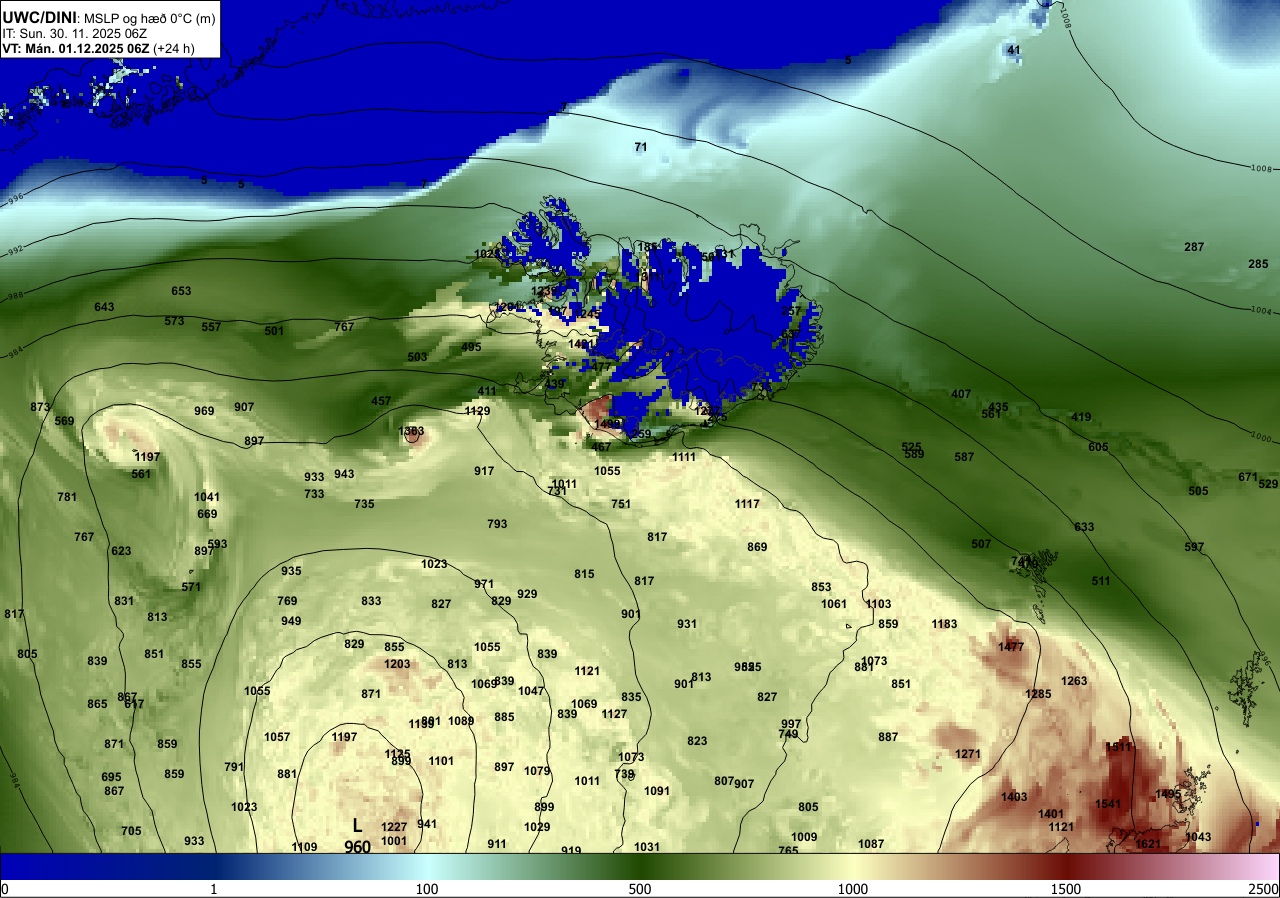Click the 1091 height value
This screenshot has height=898, width=1280.
click(x=657, y=791)
